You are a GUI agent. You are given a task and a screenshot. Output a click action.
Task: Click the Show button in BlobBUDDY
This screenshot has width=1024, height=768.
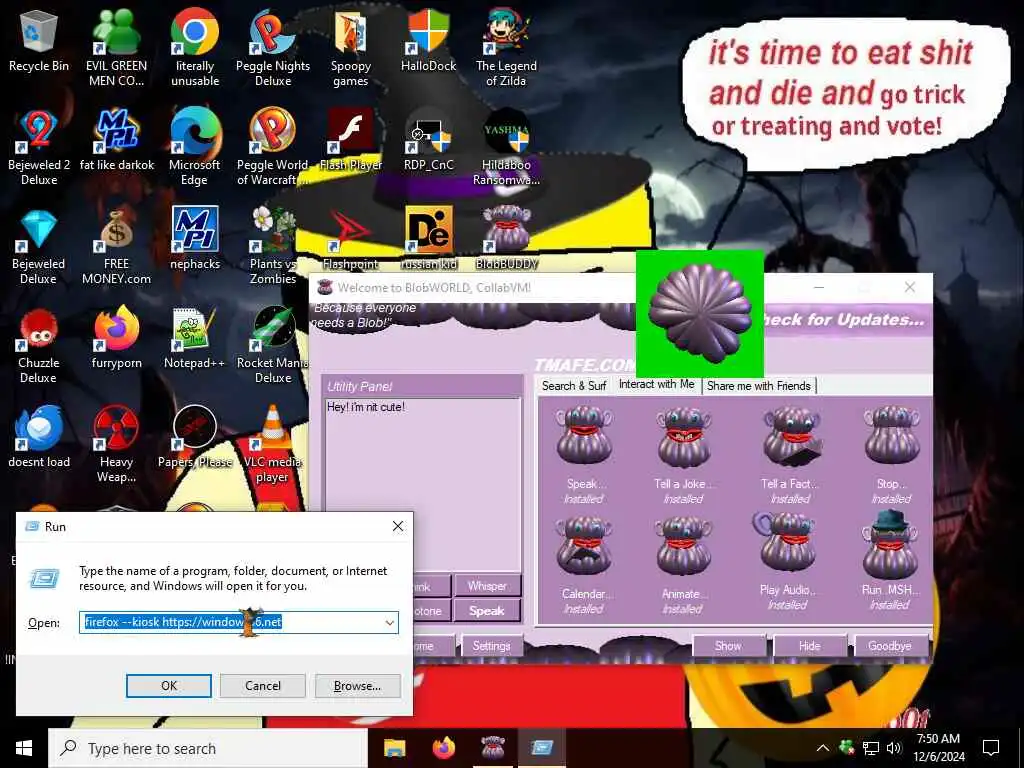pos(728,646)
